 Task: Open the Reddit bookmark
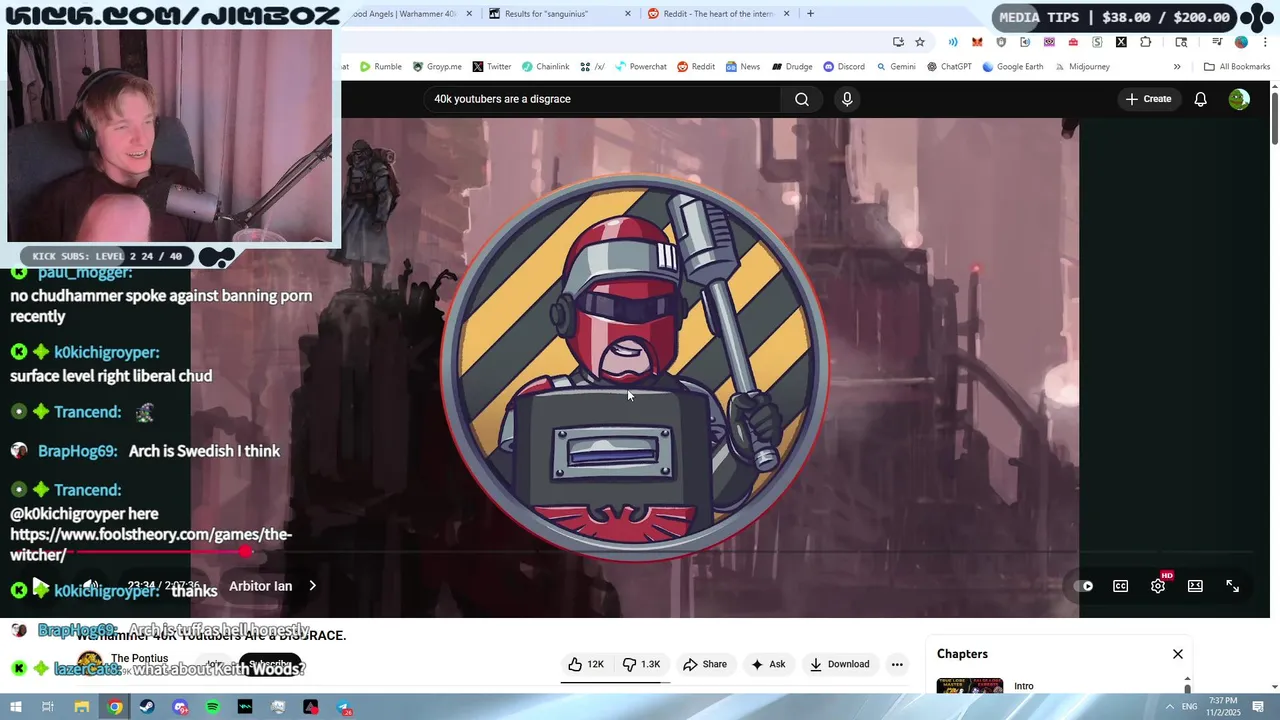click(696, 67)
